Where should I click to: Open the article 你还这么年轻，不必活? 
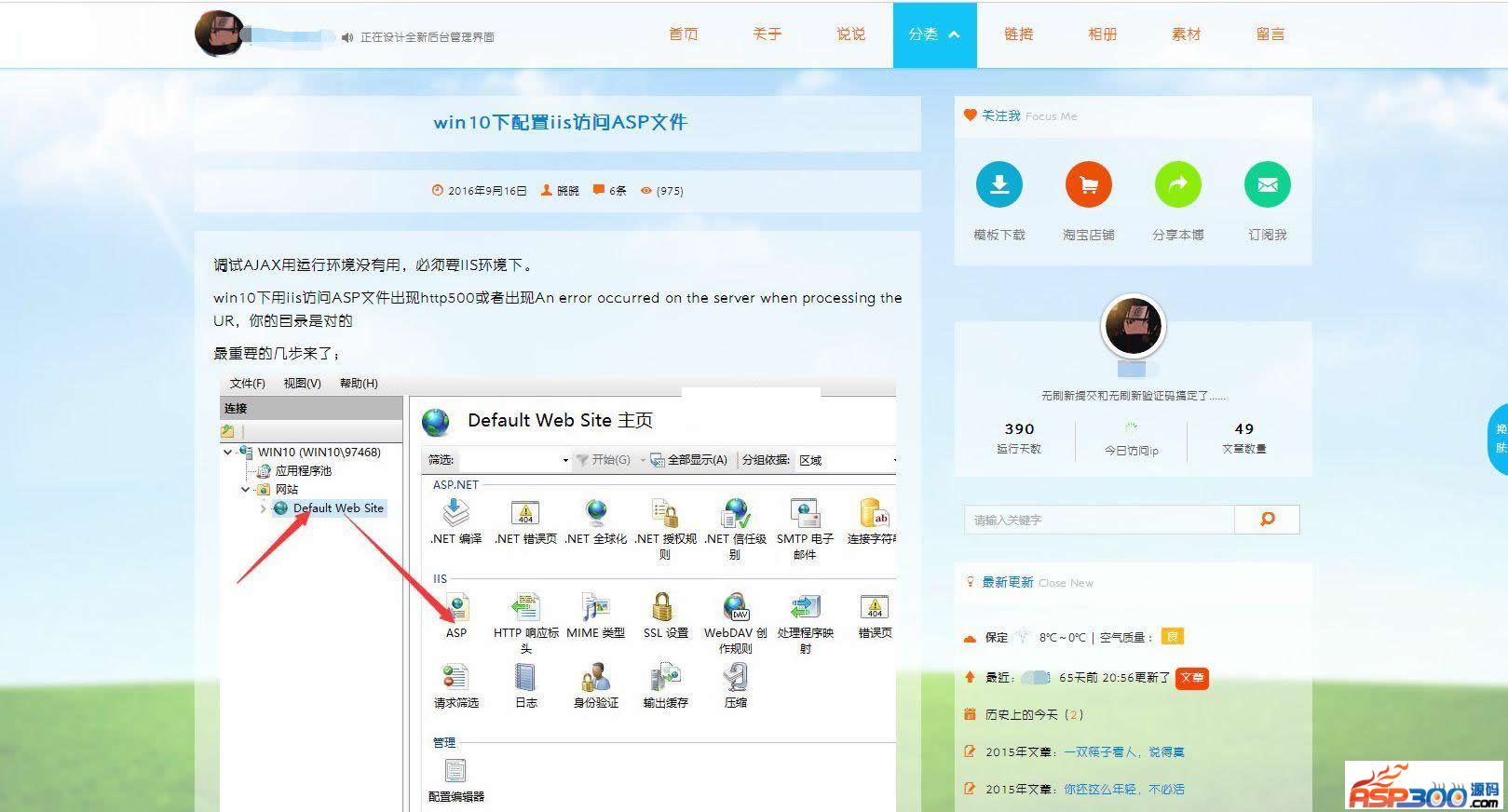coord(1124,790)
